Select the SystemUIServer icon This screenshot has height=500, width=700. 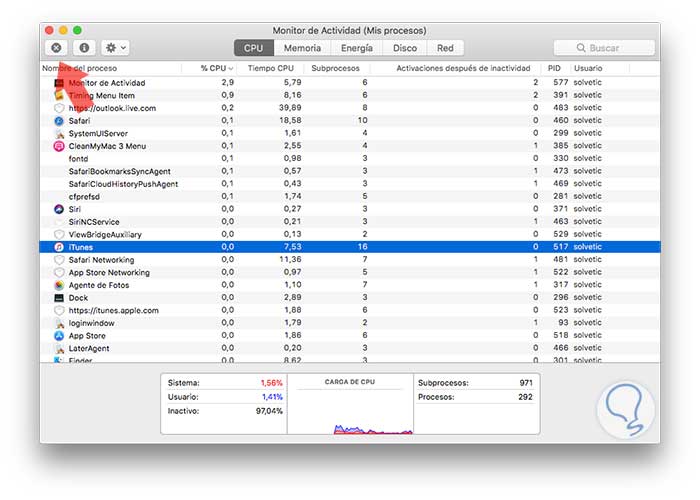click(x=59, y=133)
